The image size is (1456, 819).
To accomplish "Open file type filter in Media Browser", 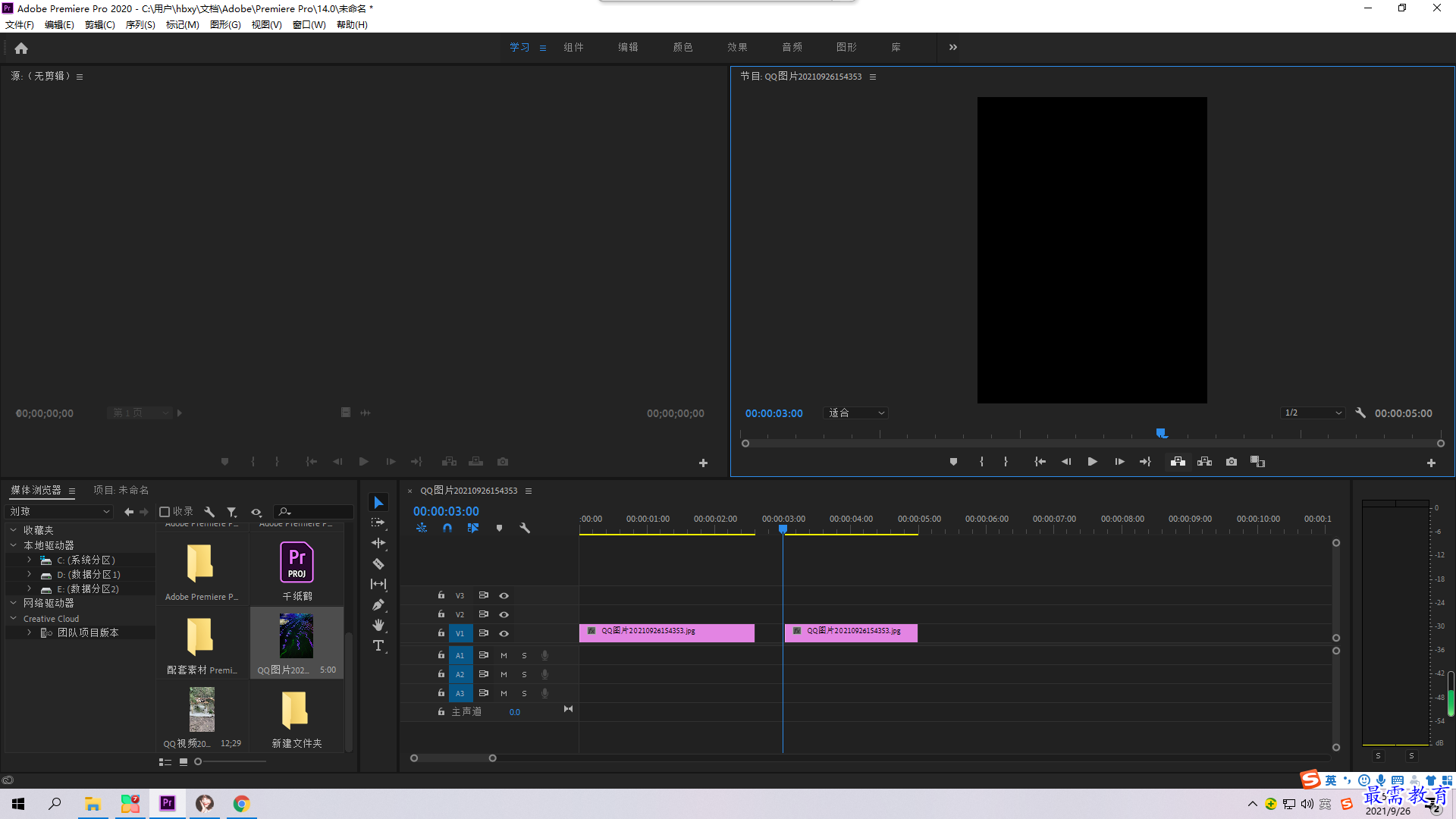I will pyautogui.click(x=232, y=512).
